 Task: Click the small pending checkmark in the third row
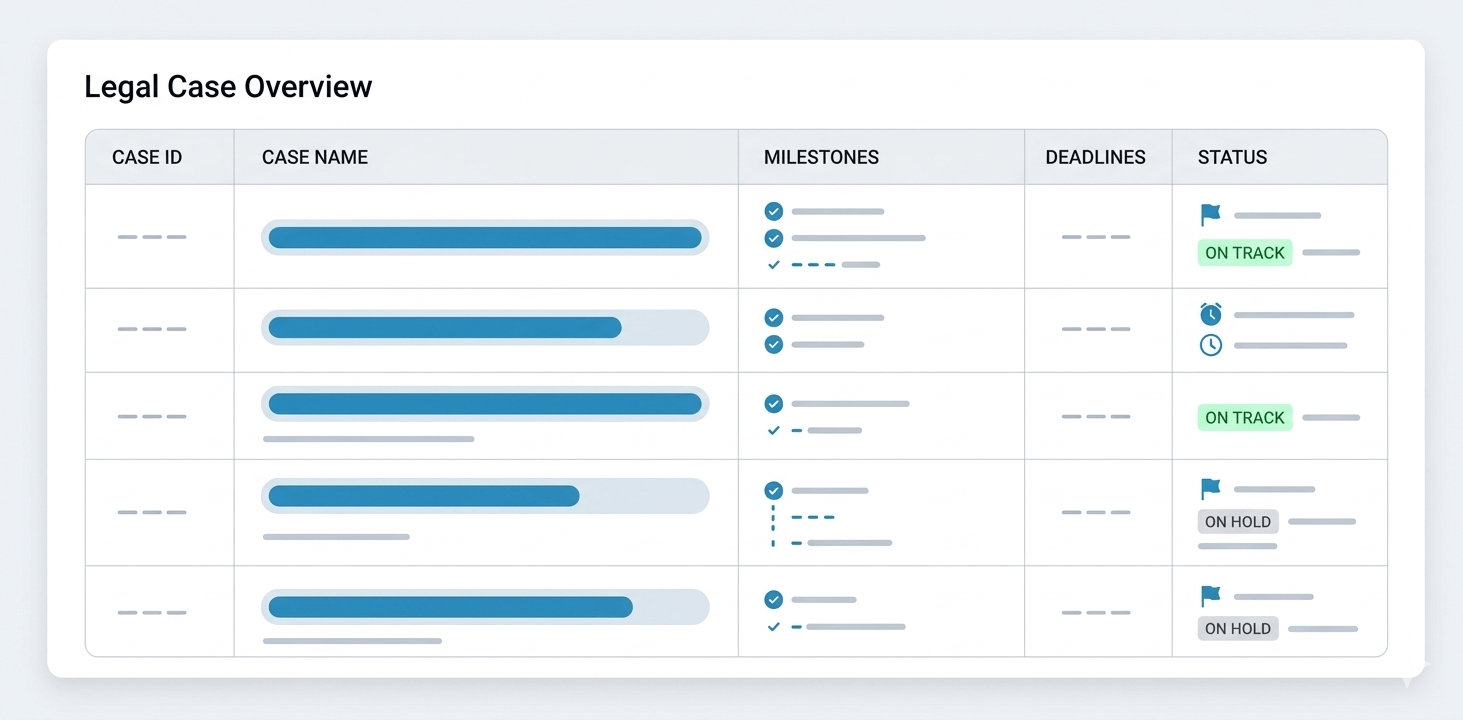pos(773,430)
